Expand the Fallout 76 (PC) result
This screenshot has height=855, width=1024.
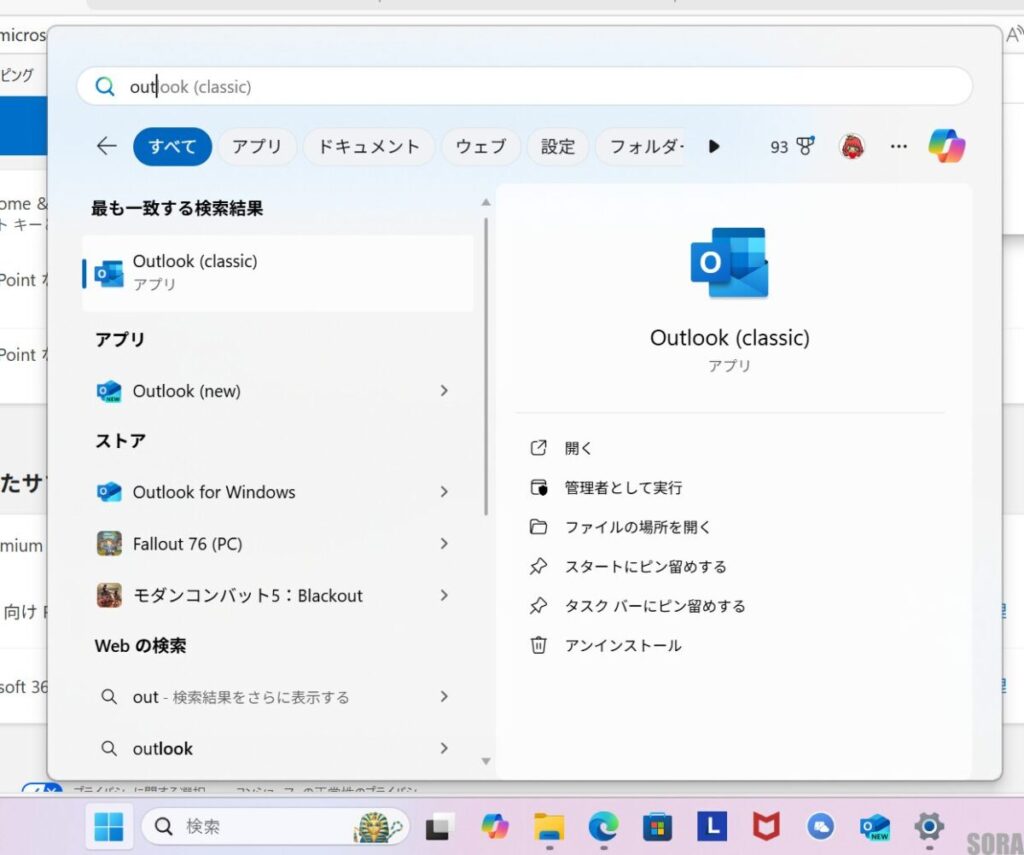point(444,544)
